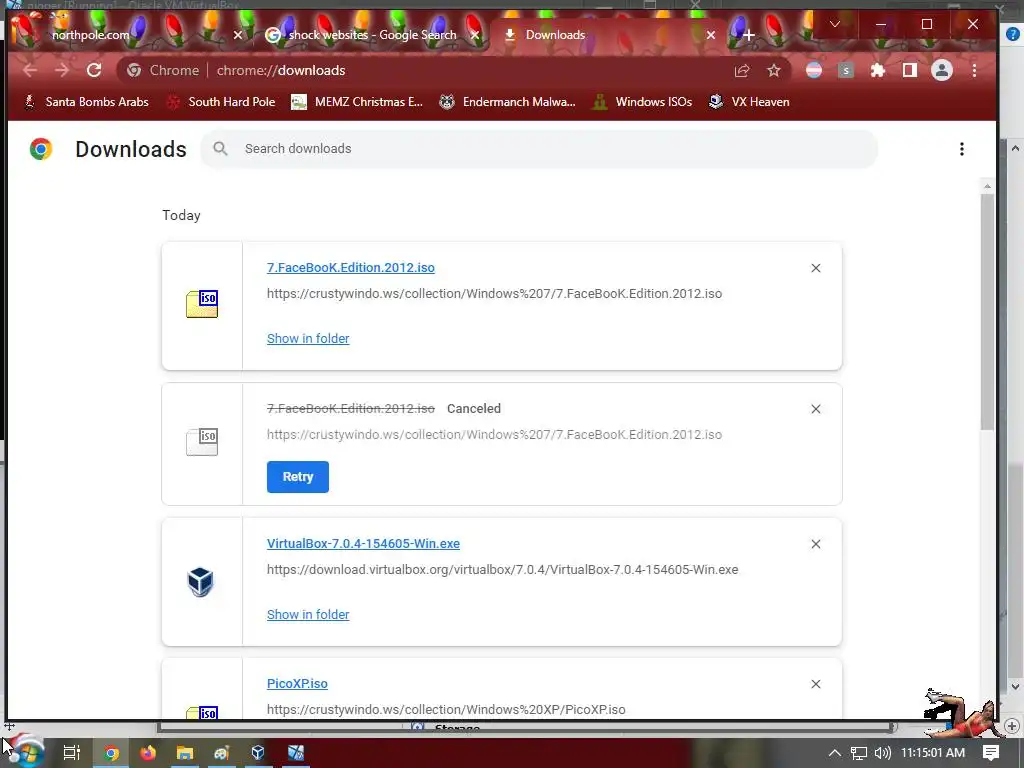Open the network status tray icon
The height and width of the screenshot is (768, 1024).
coord(859,753)
